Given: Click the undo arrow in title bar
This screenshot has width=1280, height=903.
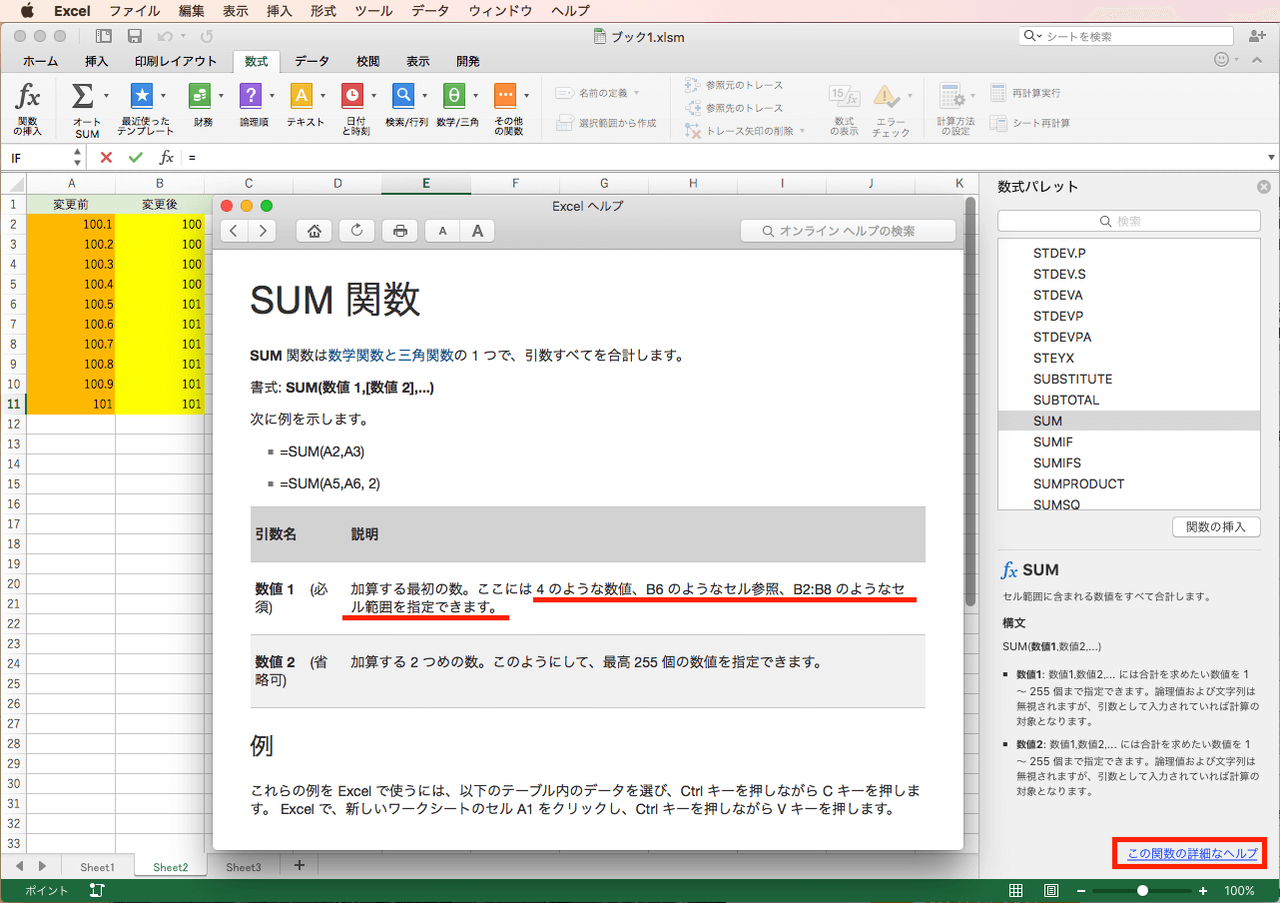Looking at the screenshot, I should 165,36.
